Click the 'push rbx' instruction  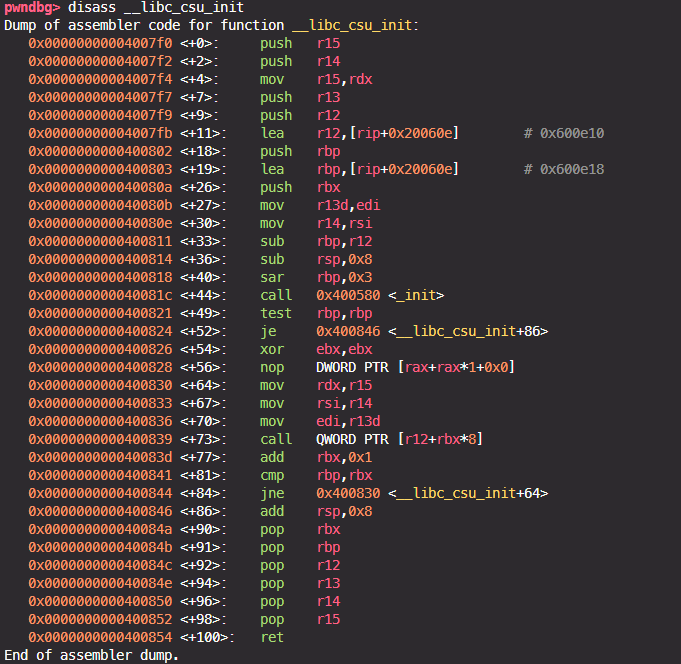[300, 188]
